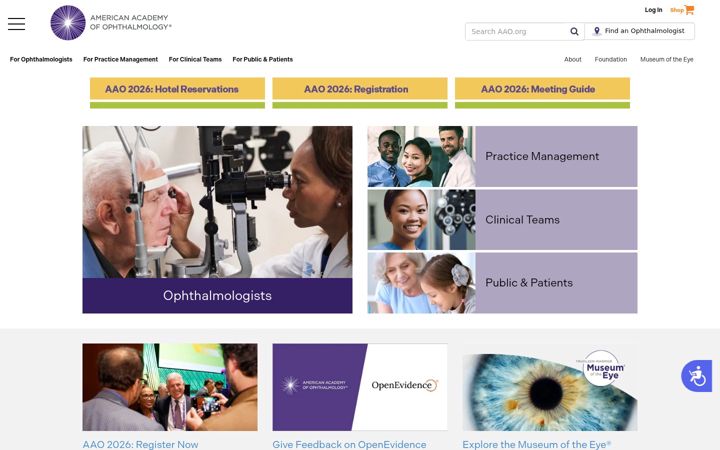Click the search magnifier icon

574,32
